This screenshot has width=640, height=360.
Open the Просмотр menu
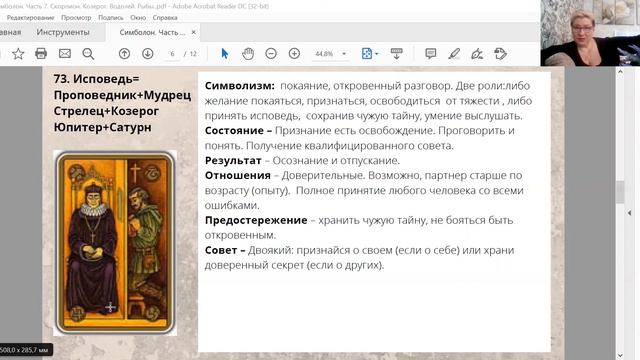pos(76,18)
